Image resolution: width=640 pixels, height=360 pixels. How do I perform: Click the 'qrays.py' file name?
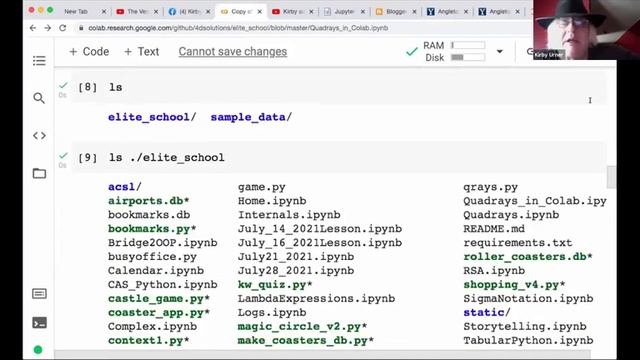point(491,187)
